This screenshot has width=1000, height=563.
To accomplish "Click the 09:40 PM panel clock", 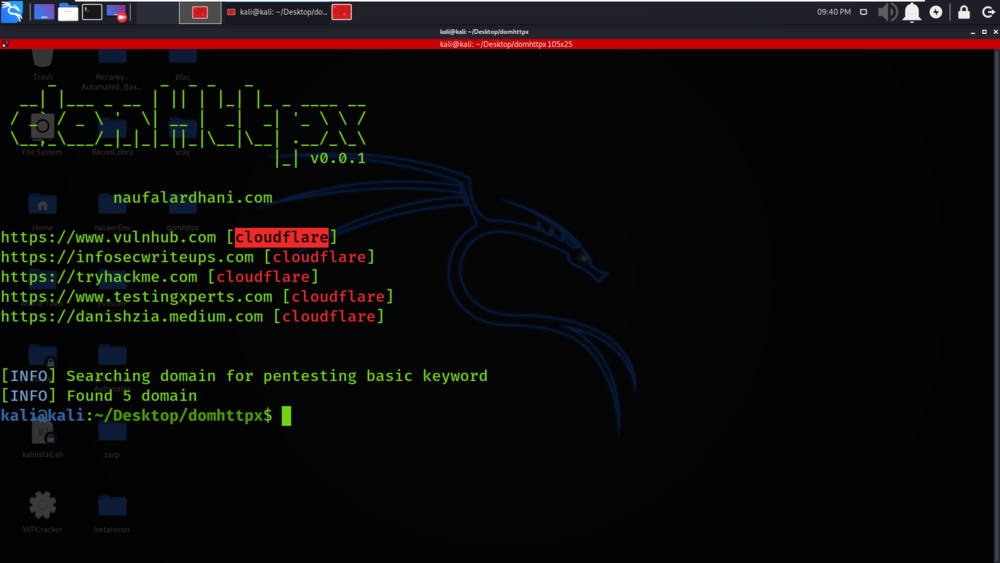I will (834, 12).
